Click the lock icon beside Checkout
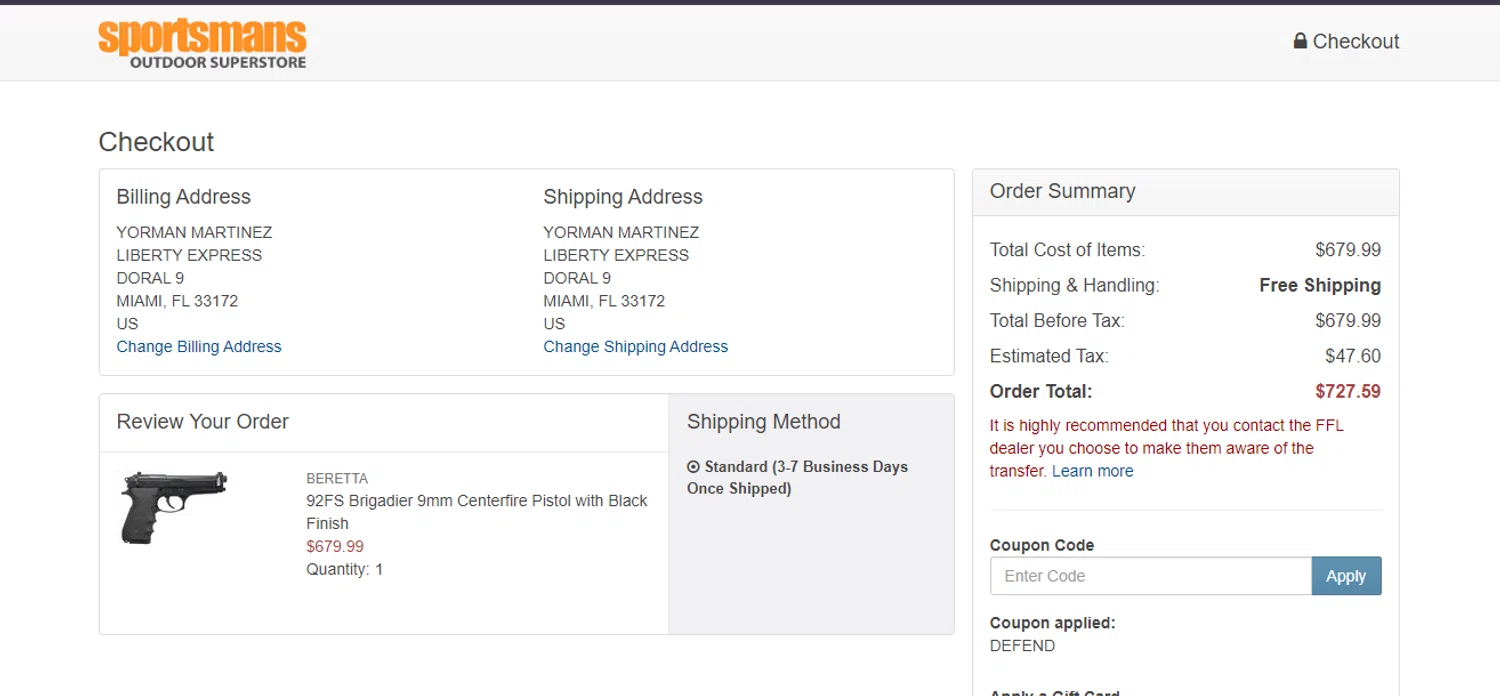 tap(1300, 41)
